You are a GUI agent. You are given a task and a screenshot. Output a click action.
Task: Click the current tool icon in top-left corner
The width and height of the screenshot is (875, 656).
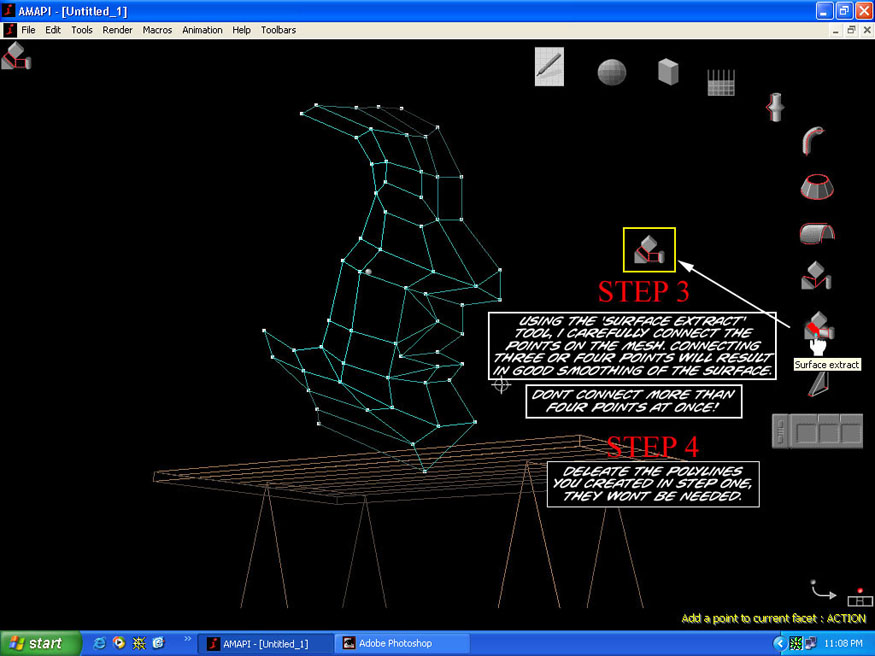pos(16,55)
